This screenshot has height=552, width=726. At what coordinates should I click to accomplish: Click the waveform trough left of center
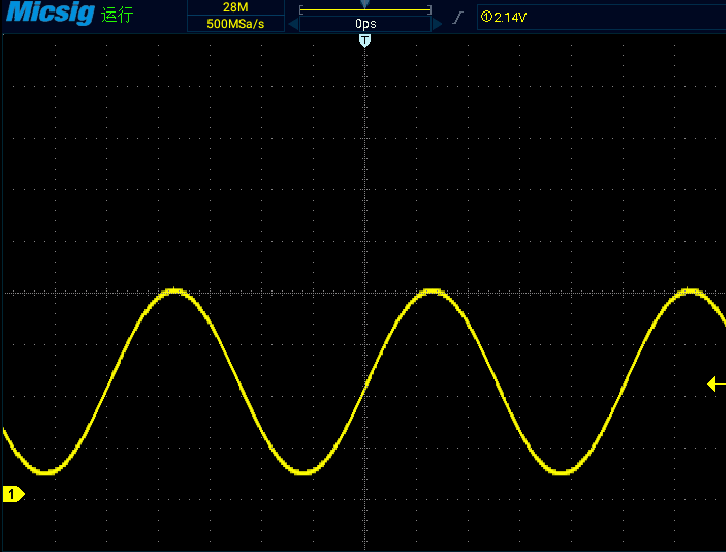(303, 471)
